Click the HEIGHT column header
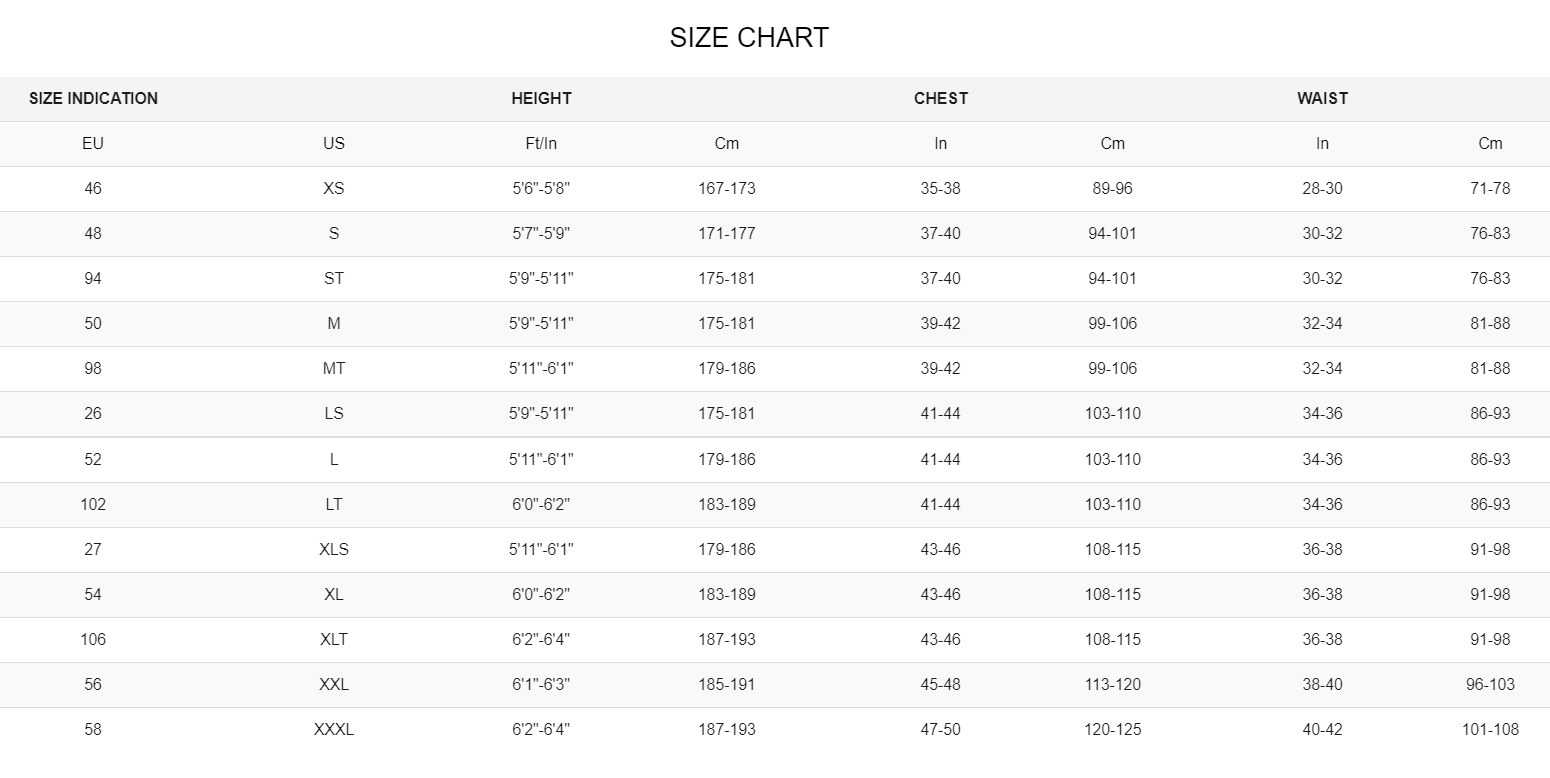 tap(541, 98)
